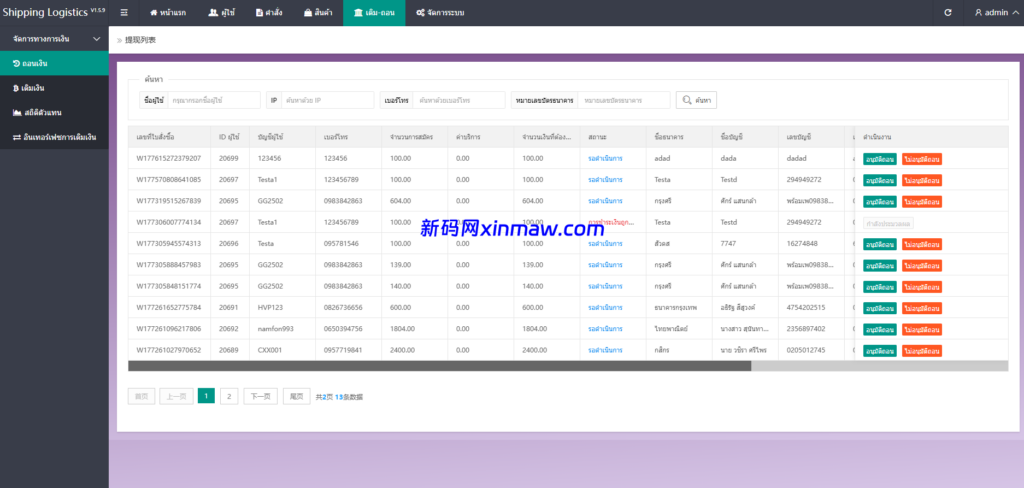
Task: Open the users tab ผู้ใช้
Action: click(221, 12)
